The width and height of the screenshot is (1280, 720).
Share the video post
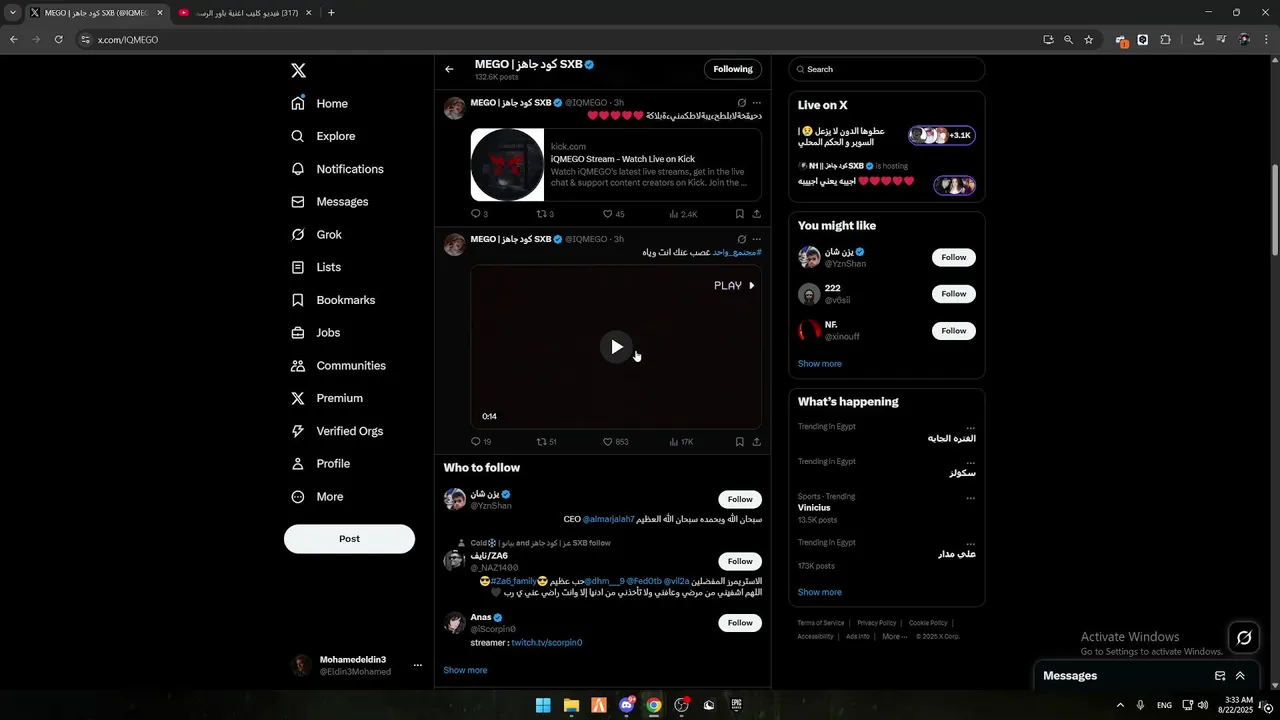756,442
